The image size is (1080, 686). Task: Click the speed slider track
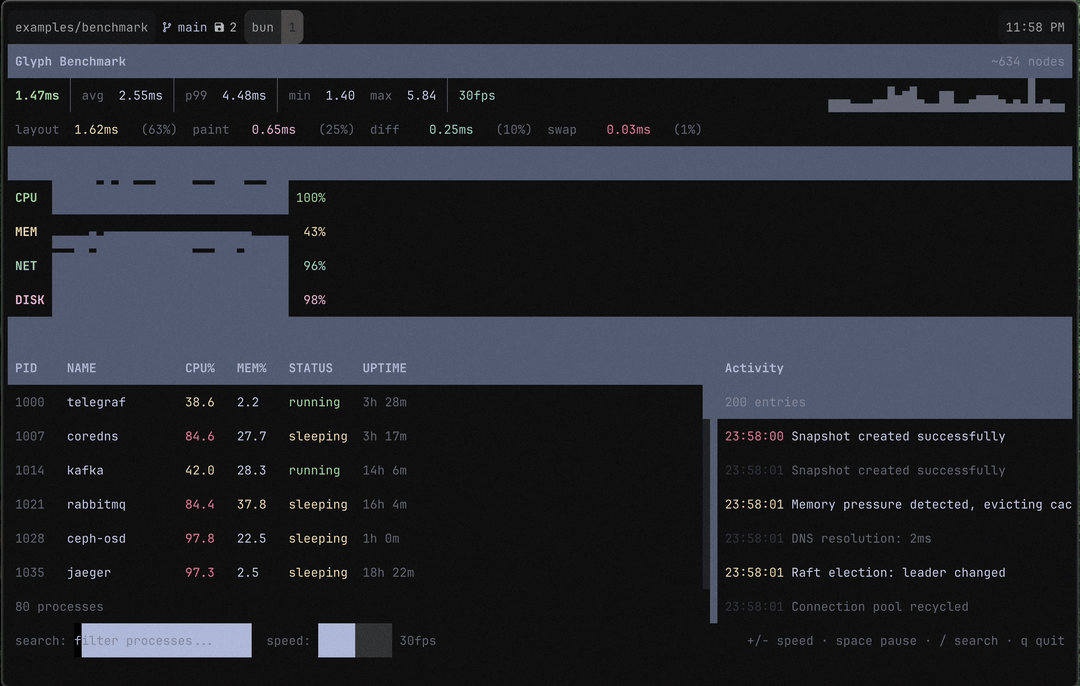coord(355,640)
